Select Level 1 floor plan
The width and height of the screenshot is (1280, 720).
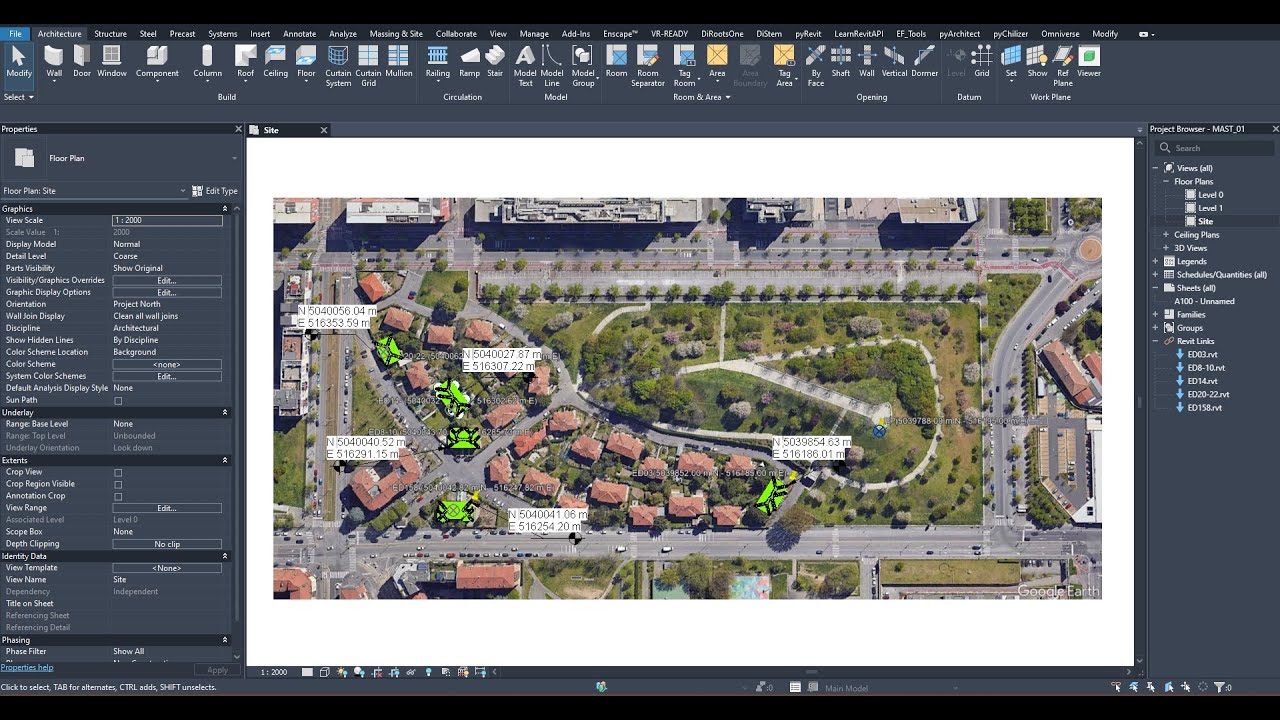pyautogui.click(x=1210, y=208)
